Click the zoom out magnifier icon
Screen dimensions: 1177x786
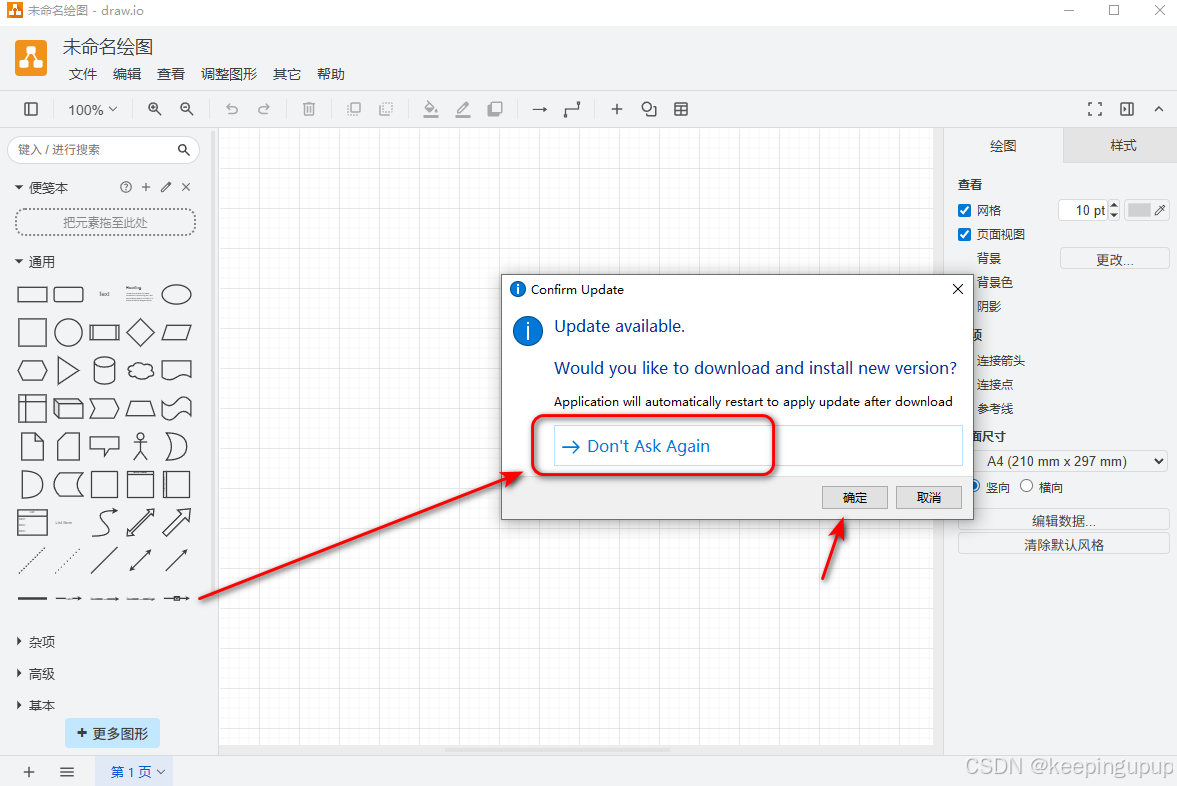pyautogui.click(x=187, y=109)
